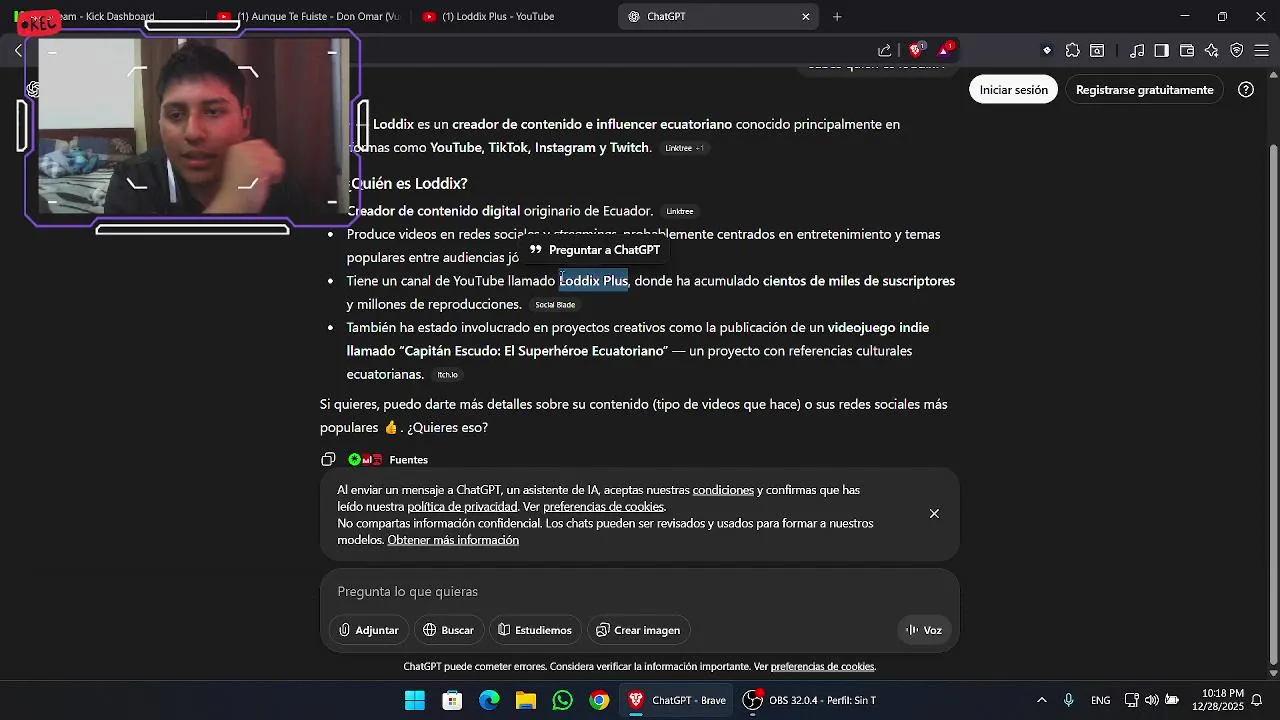Click footer preferencias de cookies link
The image size is (1280, 720).
pyautogui.click(x=822, y=667)
